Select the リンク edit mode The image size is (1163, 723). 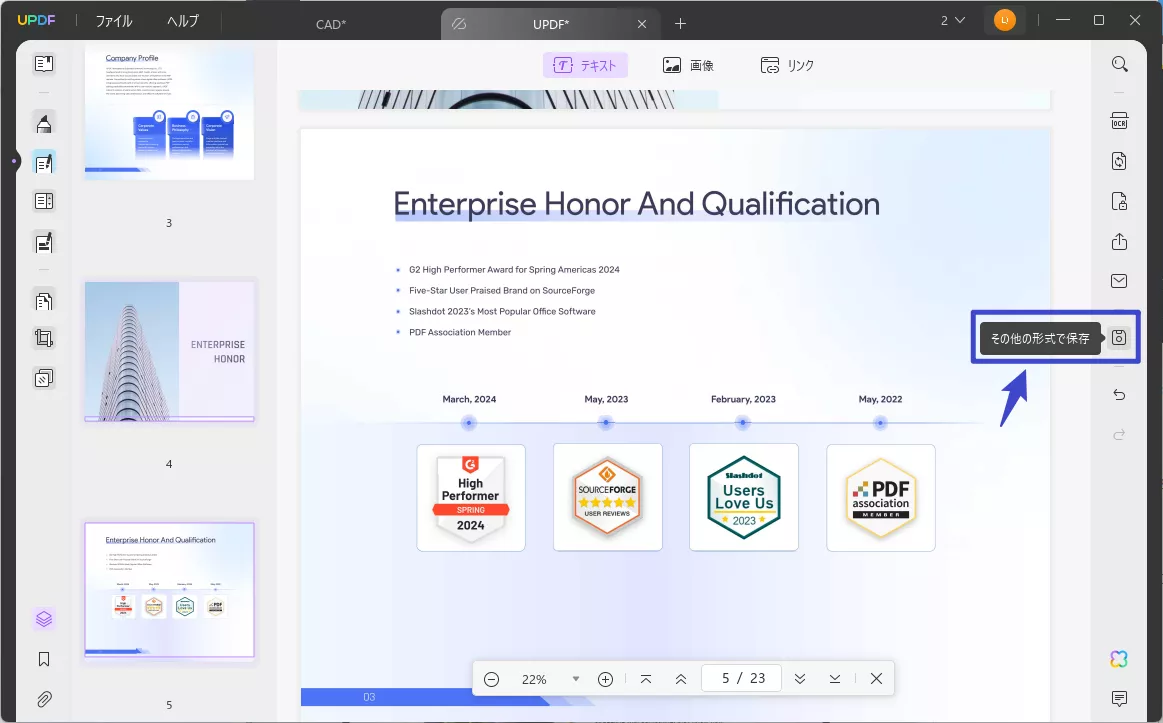[787, 65]
